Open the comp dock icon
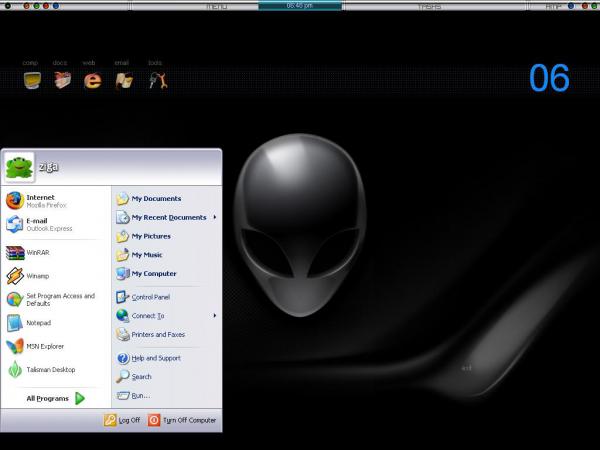 click(x=32, y=80)
